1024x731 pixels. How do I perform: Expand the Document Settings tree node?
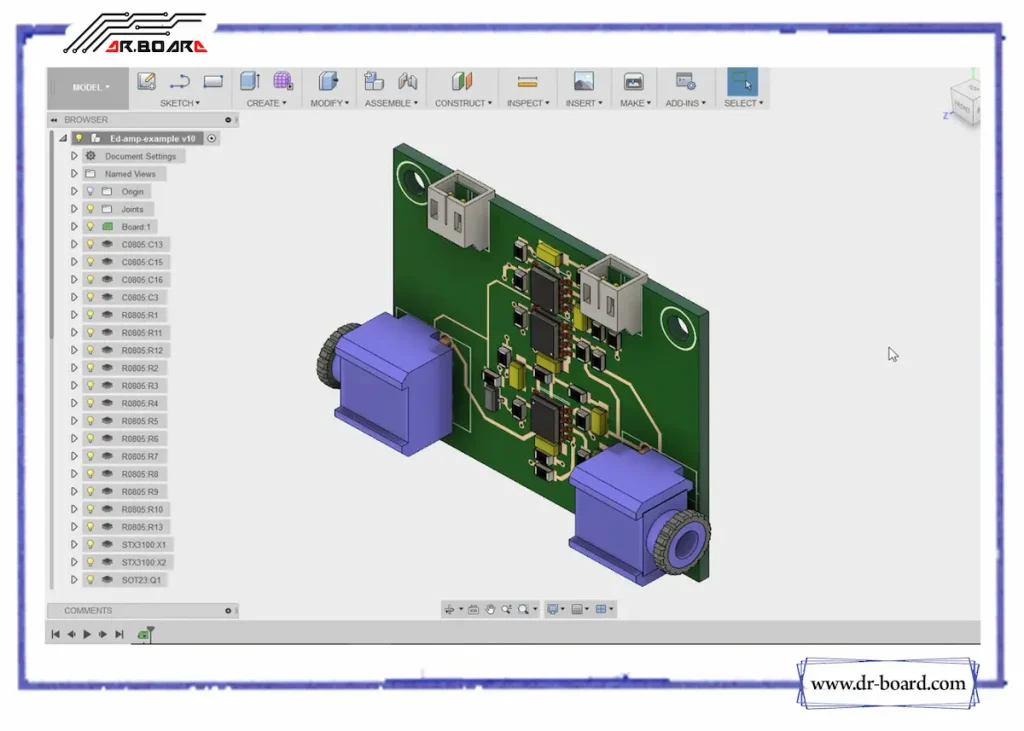[x=74, y=156]
